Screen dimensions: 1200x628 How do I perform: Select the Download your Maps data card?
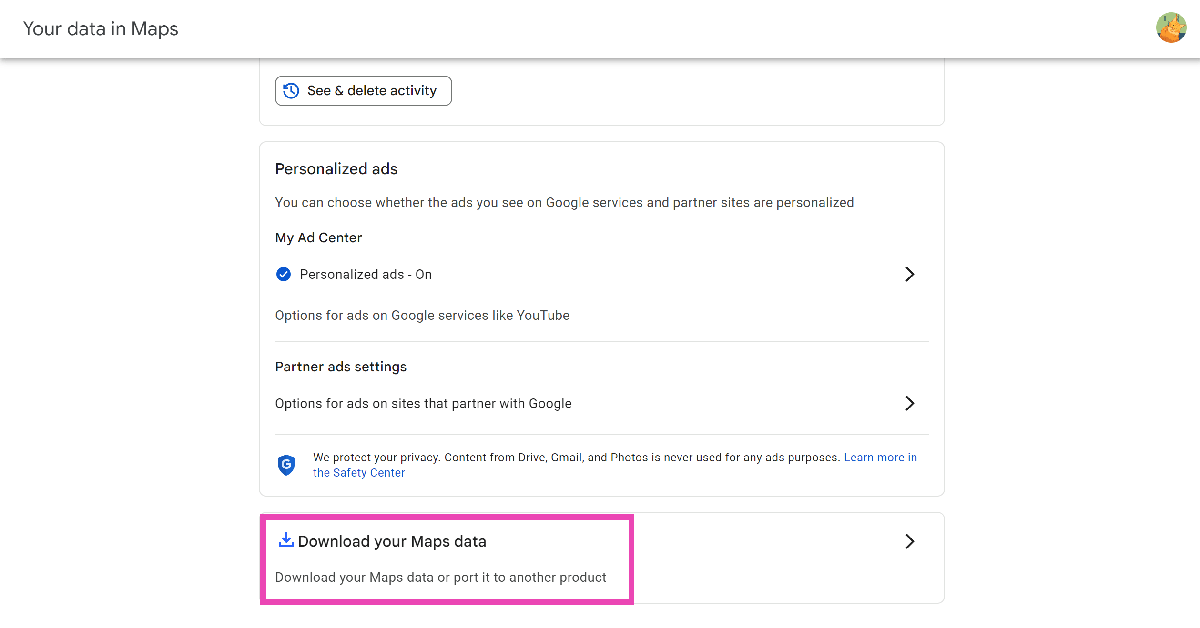coord(447,558)
